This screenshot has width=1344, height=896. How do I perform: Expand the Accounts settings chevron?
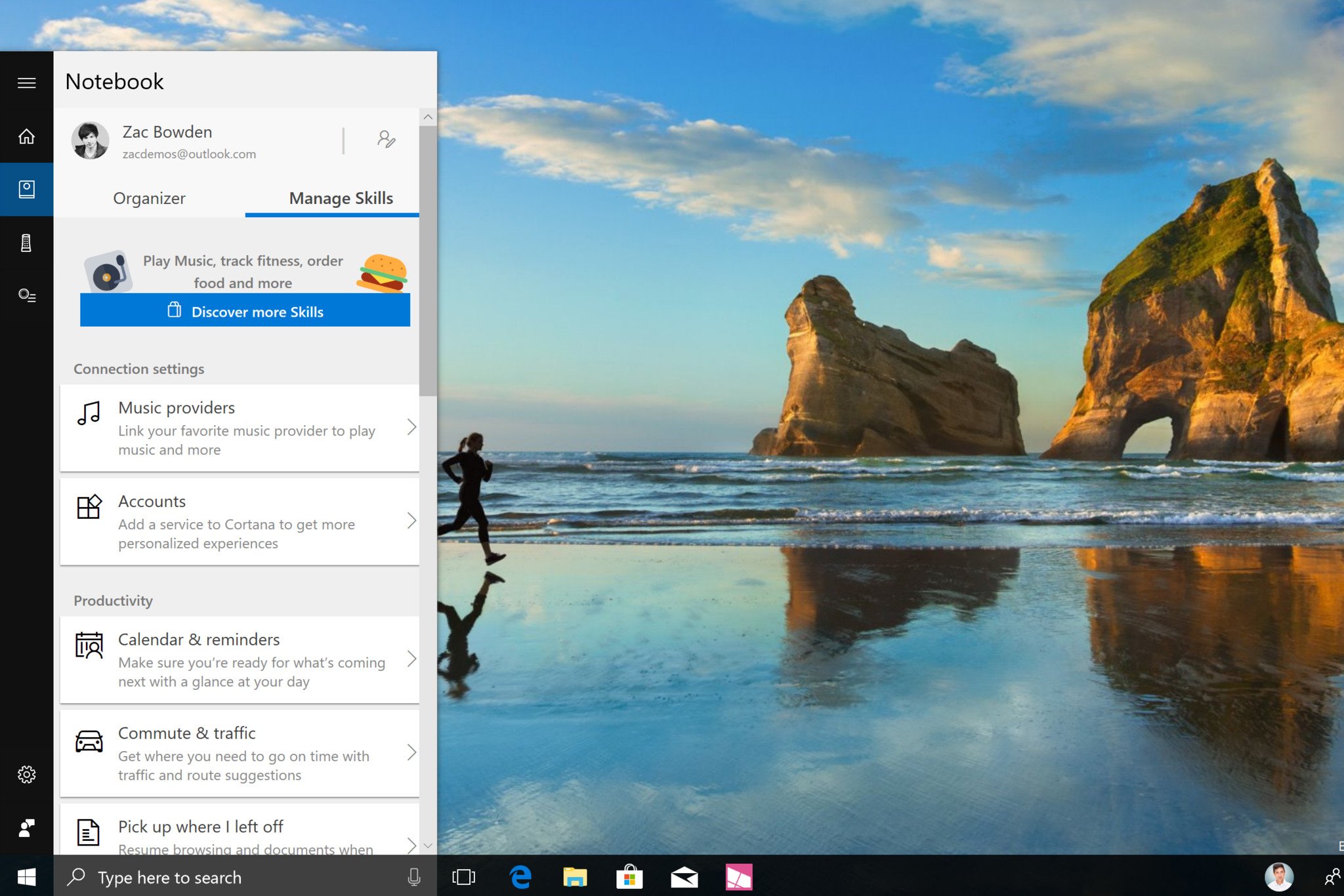[x=411, y=520]
